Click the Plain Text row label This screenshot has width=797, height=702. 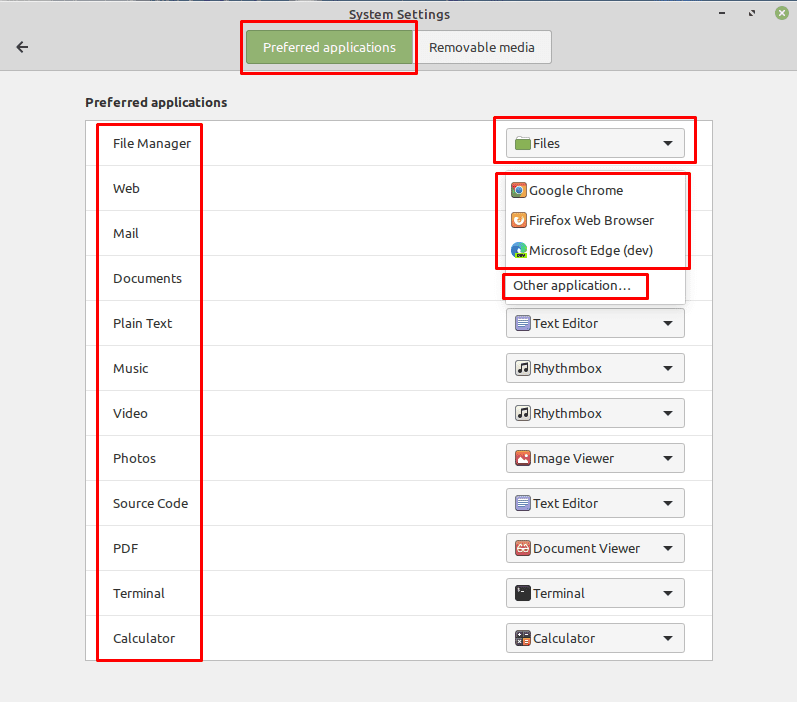(142, 323)
